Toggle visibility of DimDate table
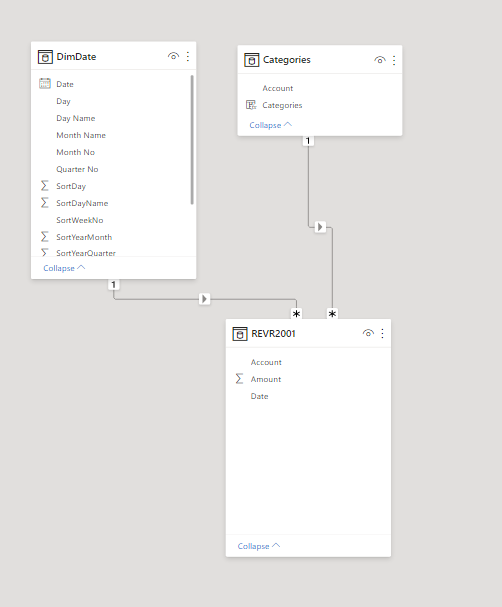This screenshot has height=607, width=502. (x=173, y=57)
